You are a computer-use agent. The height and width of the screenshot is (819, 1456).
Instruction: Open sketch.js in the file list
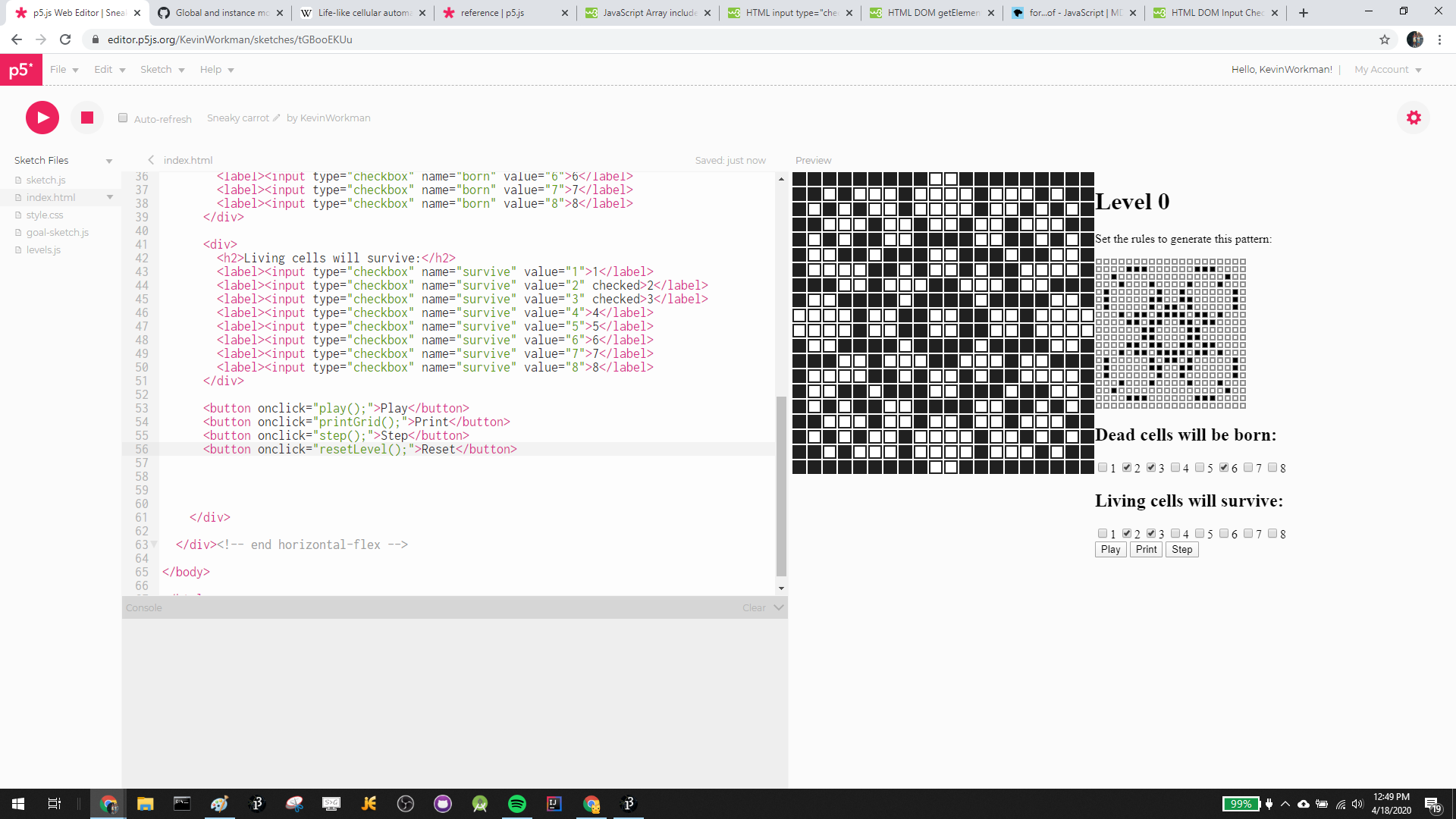[x=45, y=180]
